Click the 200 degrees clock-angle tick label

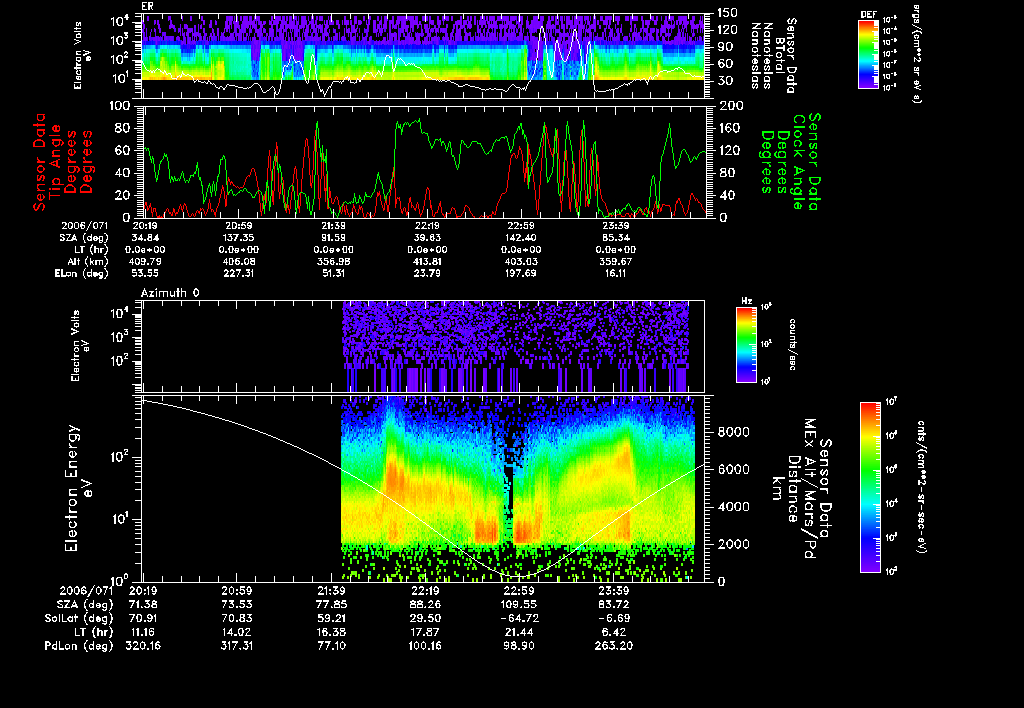(x=731, y=106)
